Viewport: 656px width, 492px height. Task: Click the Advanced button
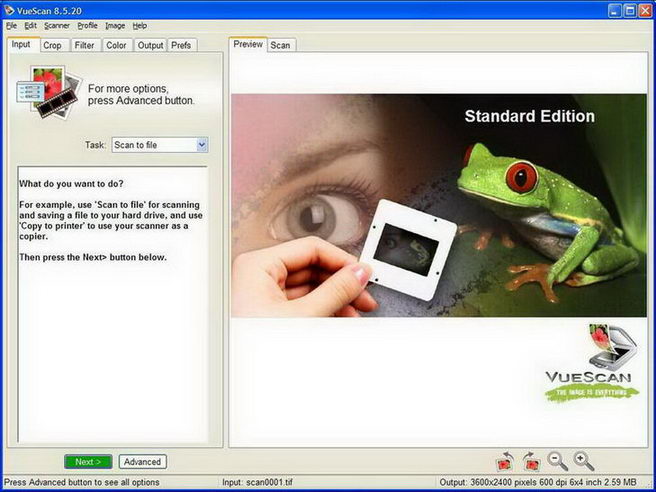click(x=142, y=462)
